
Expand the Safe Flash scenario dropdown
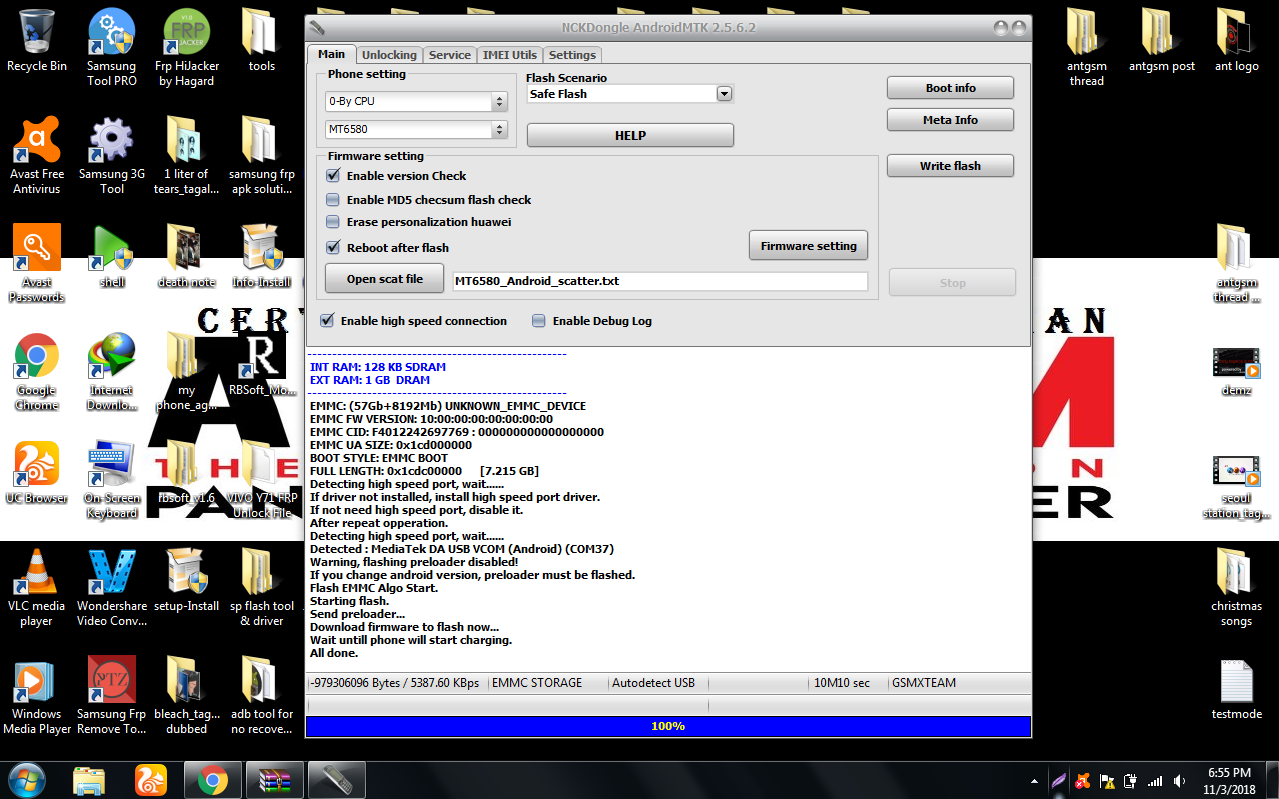coord(725,94)
